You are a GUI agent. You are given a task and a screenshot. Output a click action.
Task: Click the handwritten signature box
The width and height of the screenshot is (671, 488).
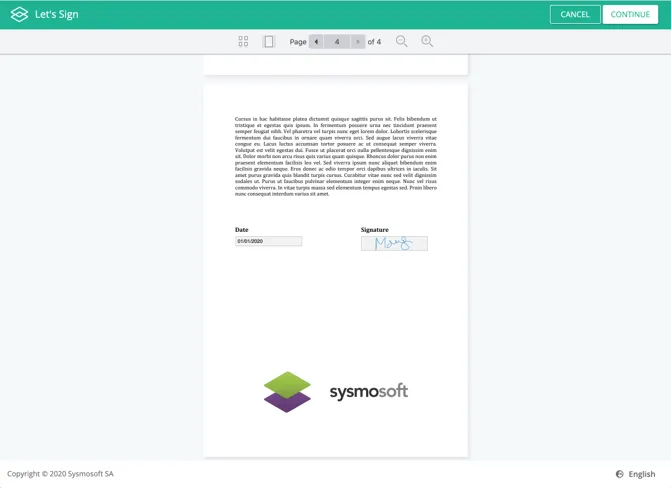(394, 243)
